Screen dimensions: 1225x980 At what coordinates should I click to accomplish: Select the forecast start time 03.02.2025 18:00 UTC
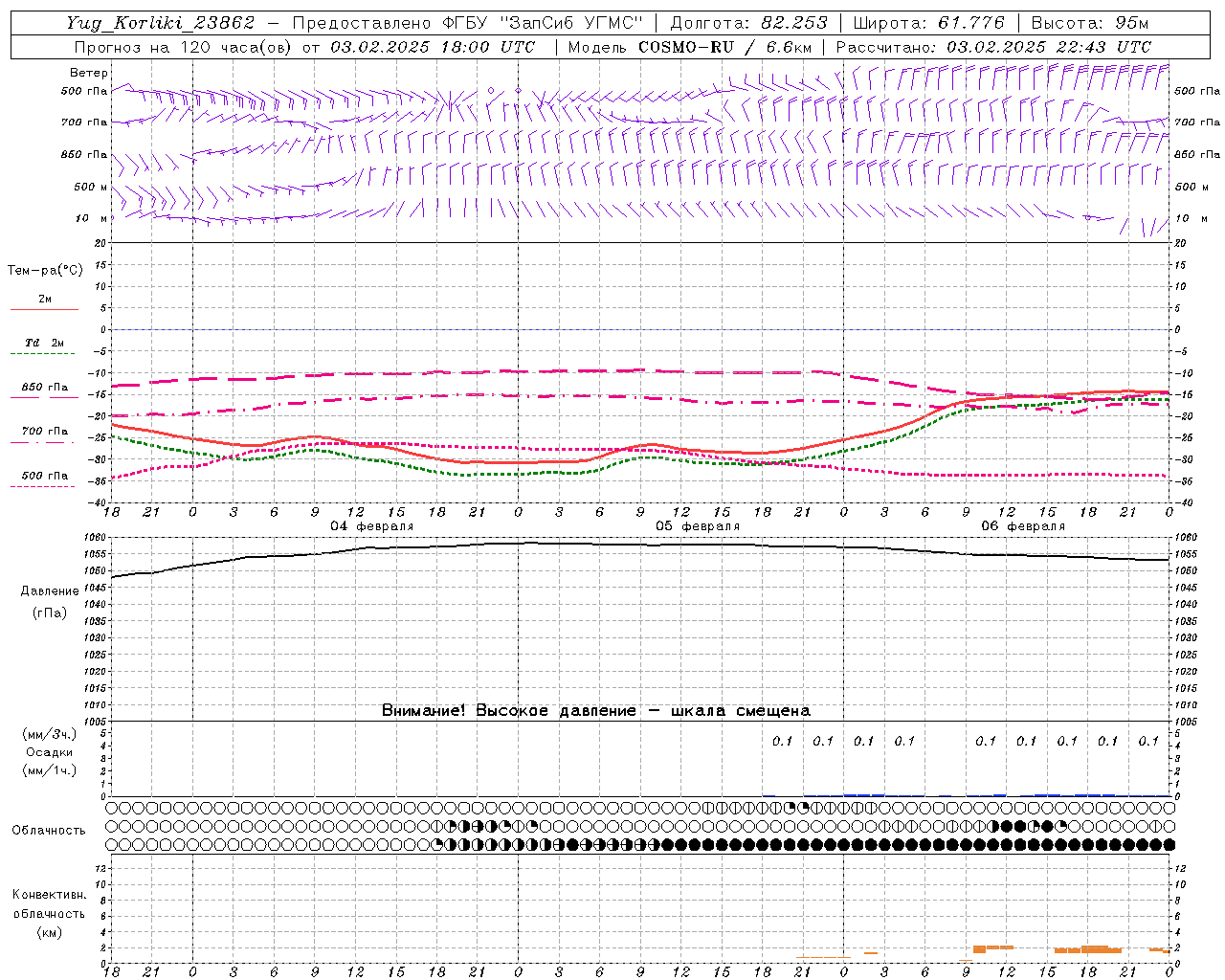[433, 47]
